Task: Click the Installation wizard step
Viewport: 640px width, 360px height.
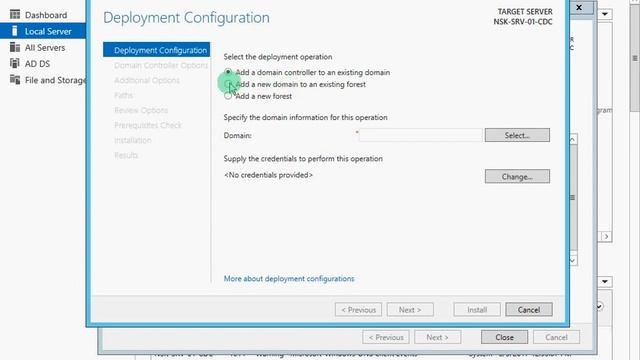Action: pos(133,140)
